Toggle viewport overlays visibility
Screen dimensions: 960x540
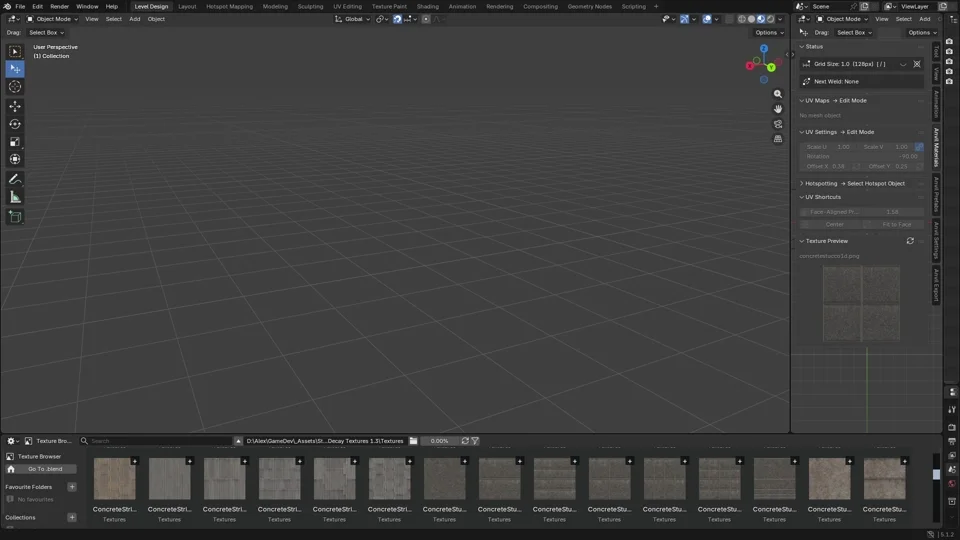[x=707, y=19]
